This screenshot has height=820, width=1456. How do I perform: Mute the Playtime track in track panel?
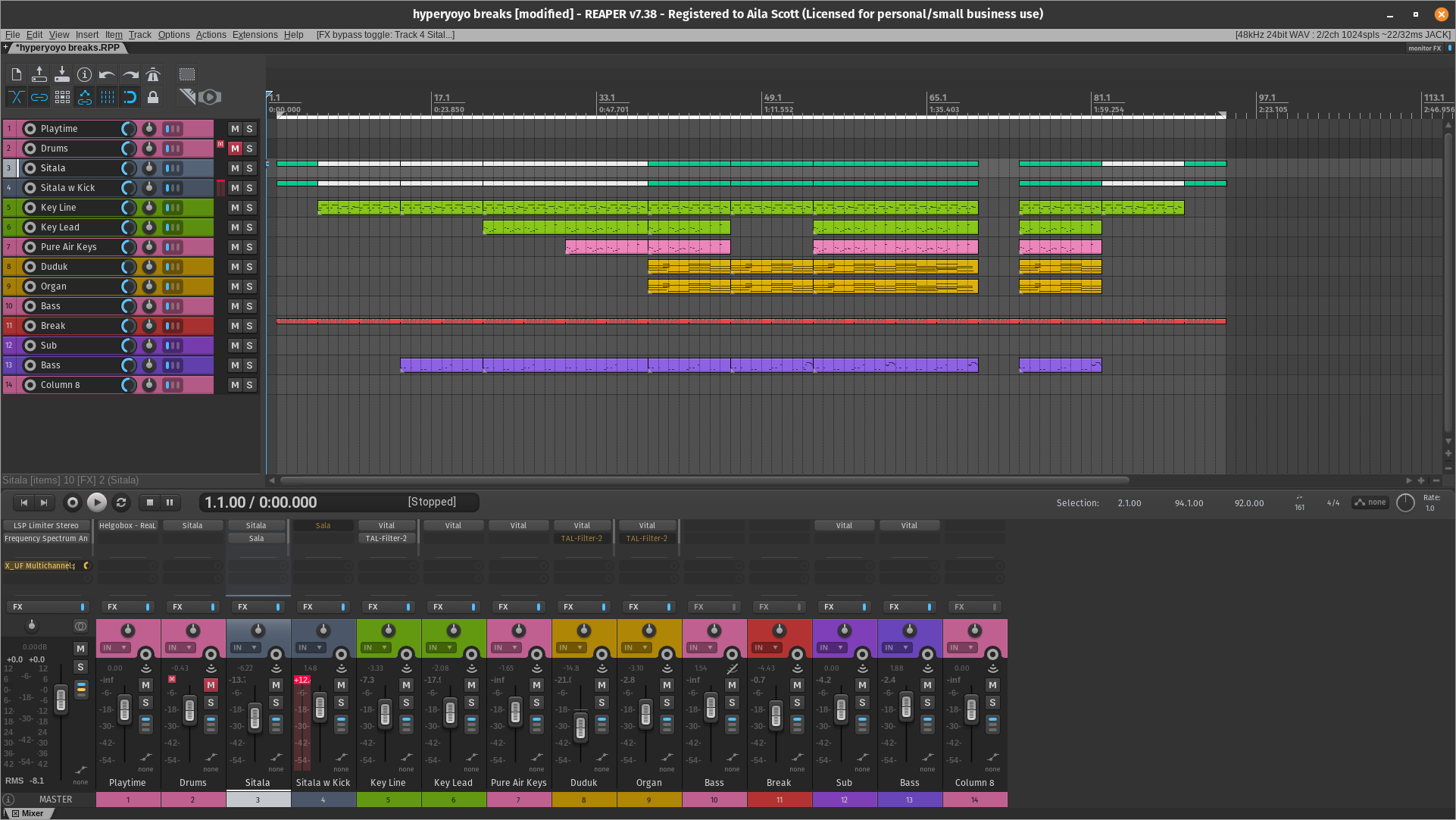[235, 129]
